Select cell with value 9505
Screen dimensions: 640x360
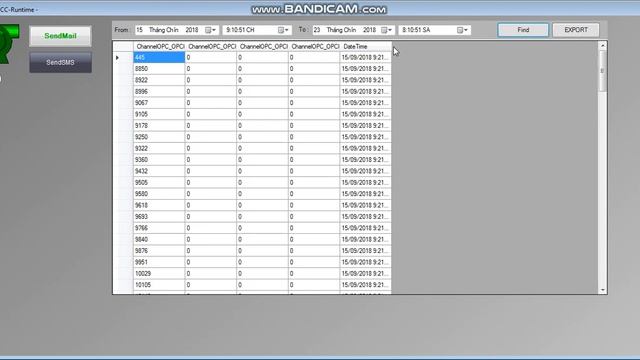click(159, 183)
